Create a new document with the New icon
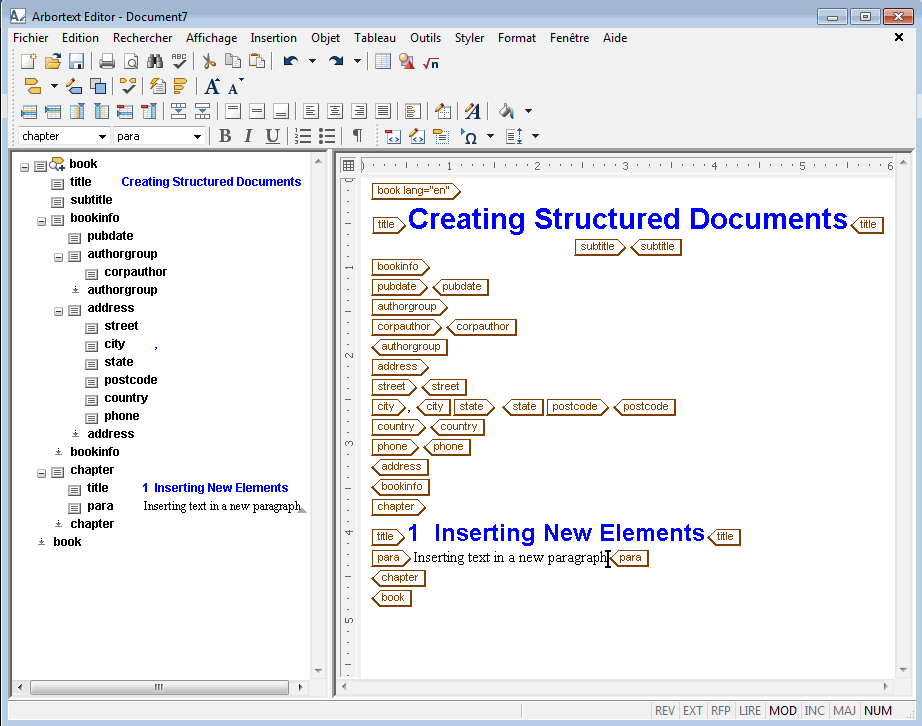This screenshot has height=726, width=922. 28,61
